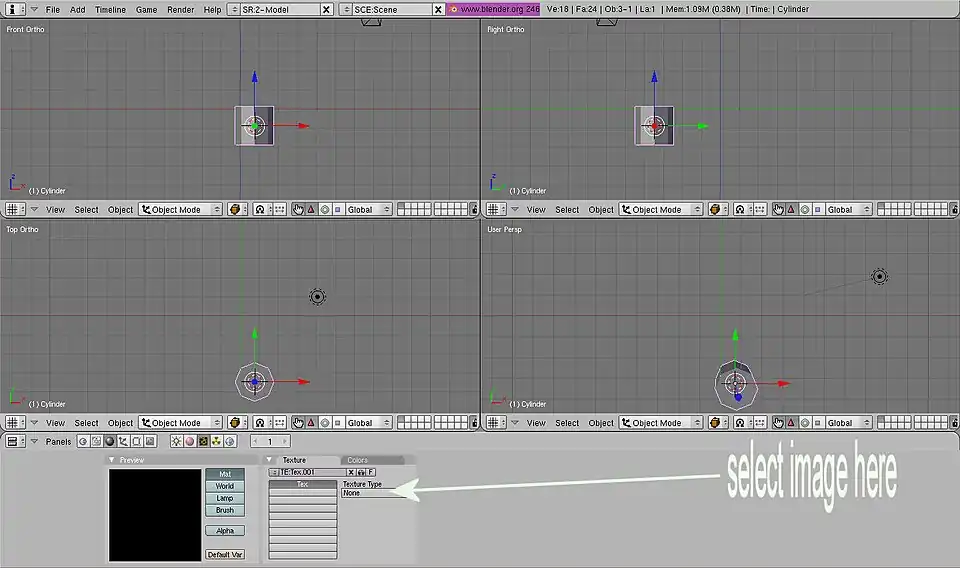This screenshot has height=568, width=960.
Task: Click the Shading context icon in Panels header
Action: tap(110, 441)
